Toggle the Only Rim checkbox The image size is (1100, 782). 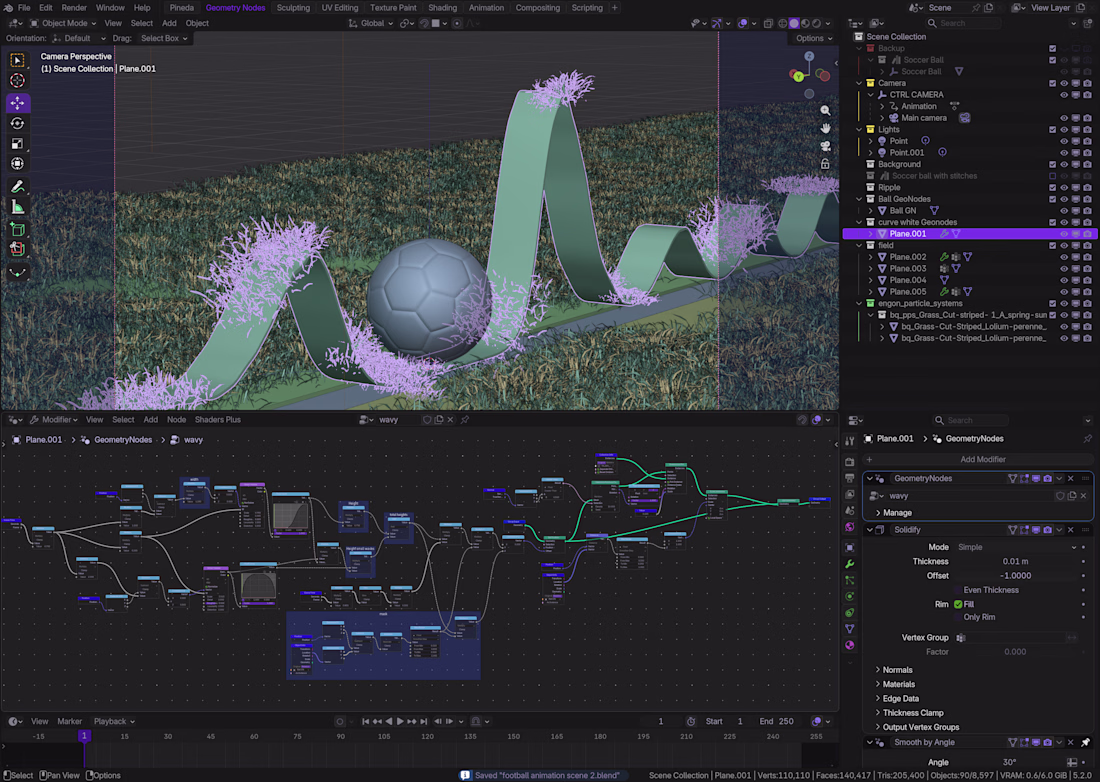click(x=958, y=617)
